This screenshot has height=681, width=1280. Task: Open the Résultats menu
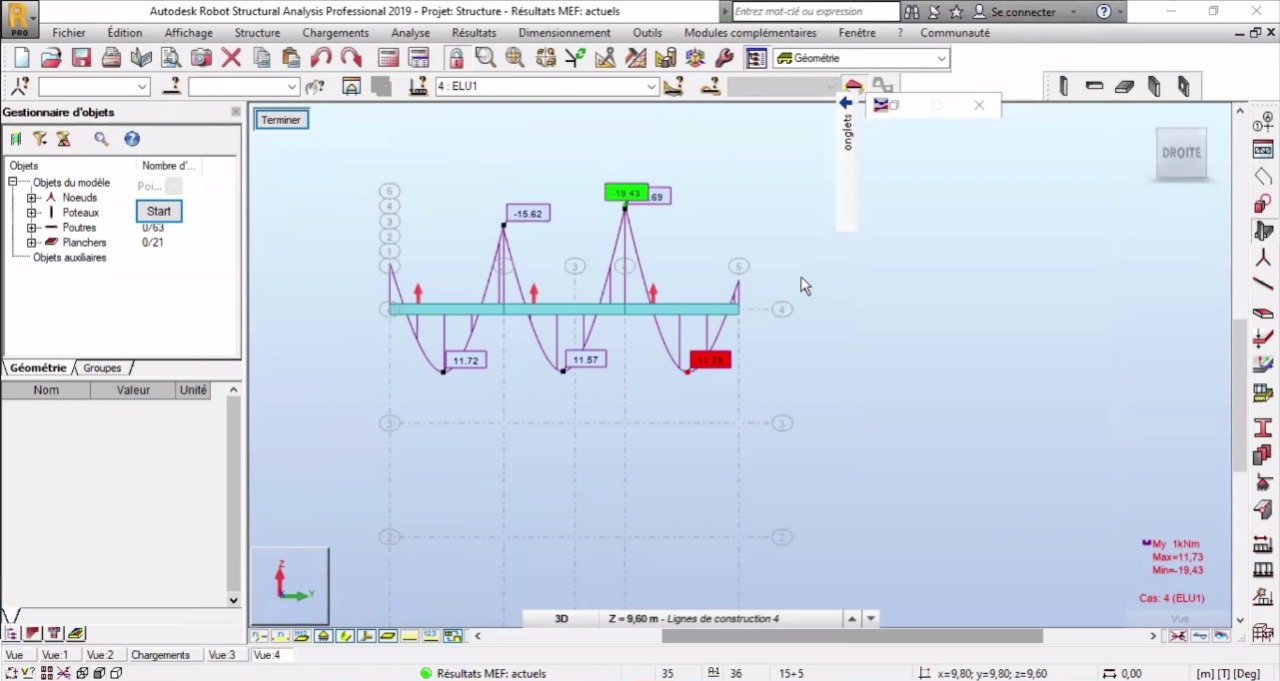point(474,33)
